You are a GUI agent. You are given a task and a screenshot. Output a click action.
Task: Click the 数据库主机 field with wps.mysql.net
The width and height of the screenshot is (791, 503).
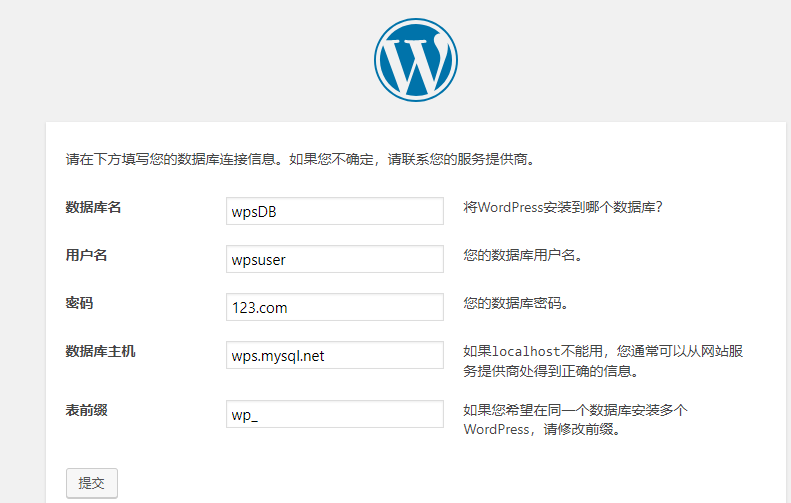pos(335,355)
